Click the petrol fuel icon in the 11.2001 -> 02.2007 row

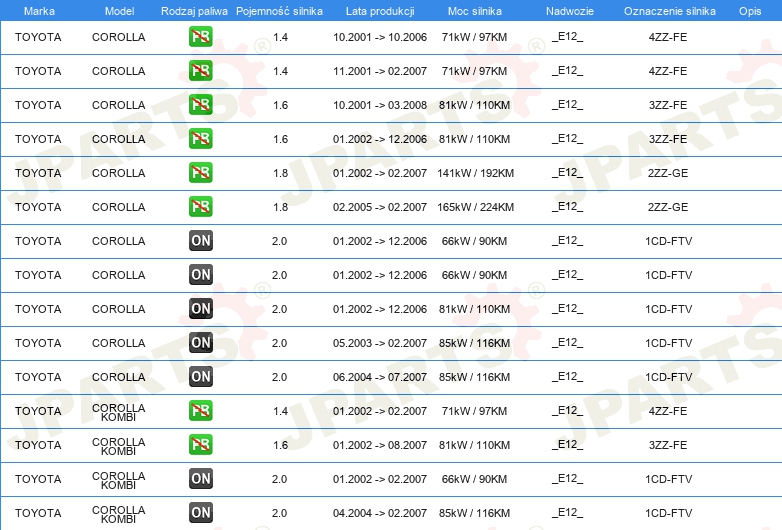[200, 71]
